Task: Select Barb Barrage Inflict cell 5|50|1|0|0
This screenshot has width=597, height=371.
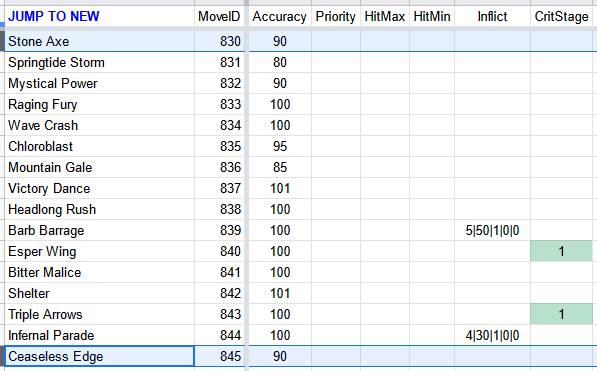Action: (492, 230)
